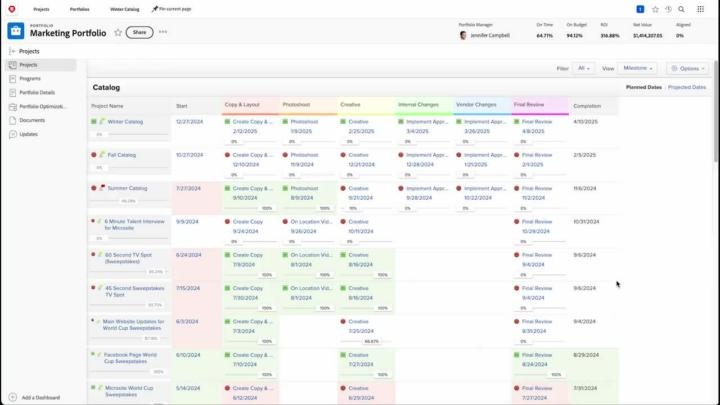The image size is (720, 405).
Task: Click Winter Catalog completion date 4/10/2025
Action: 585,122
